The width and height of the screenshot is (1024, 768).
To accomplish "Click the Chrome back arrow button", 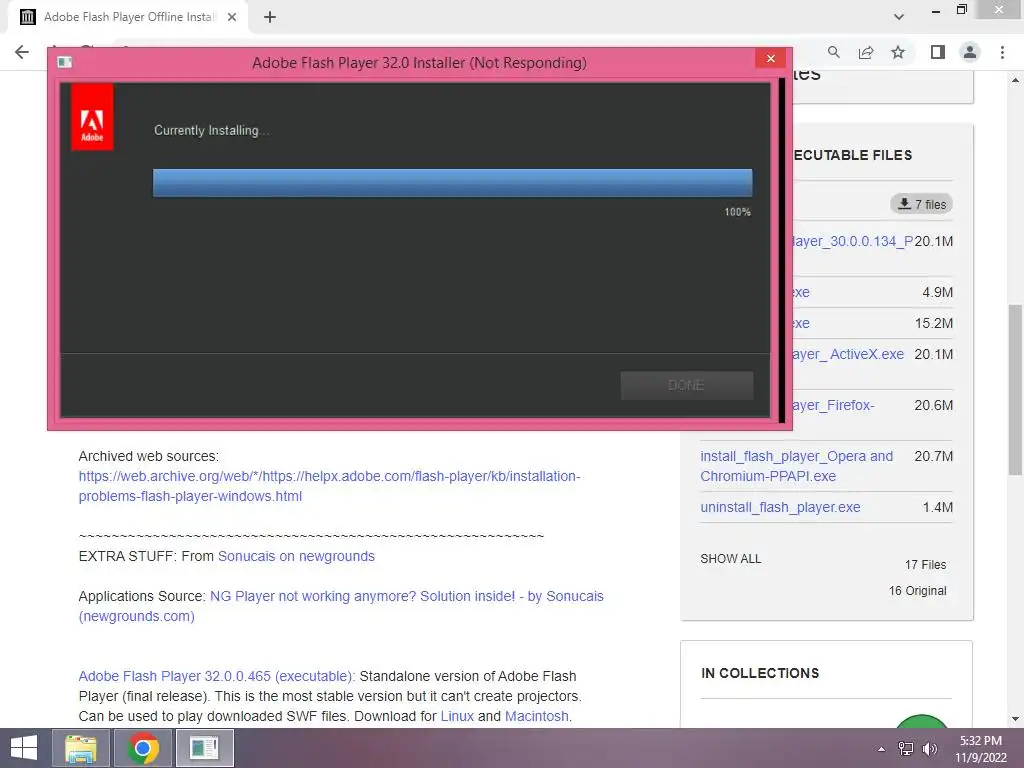I will (x=22, y=52).
